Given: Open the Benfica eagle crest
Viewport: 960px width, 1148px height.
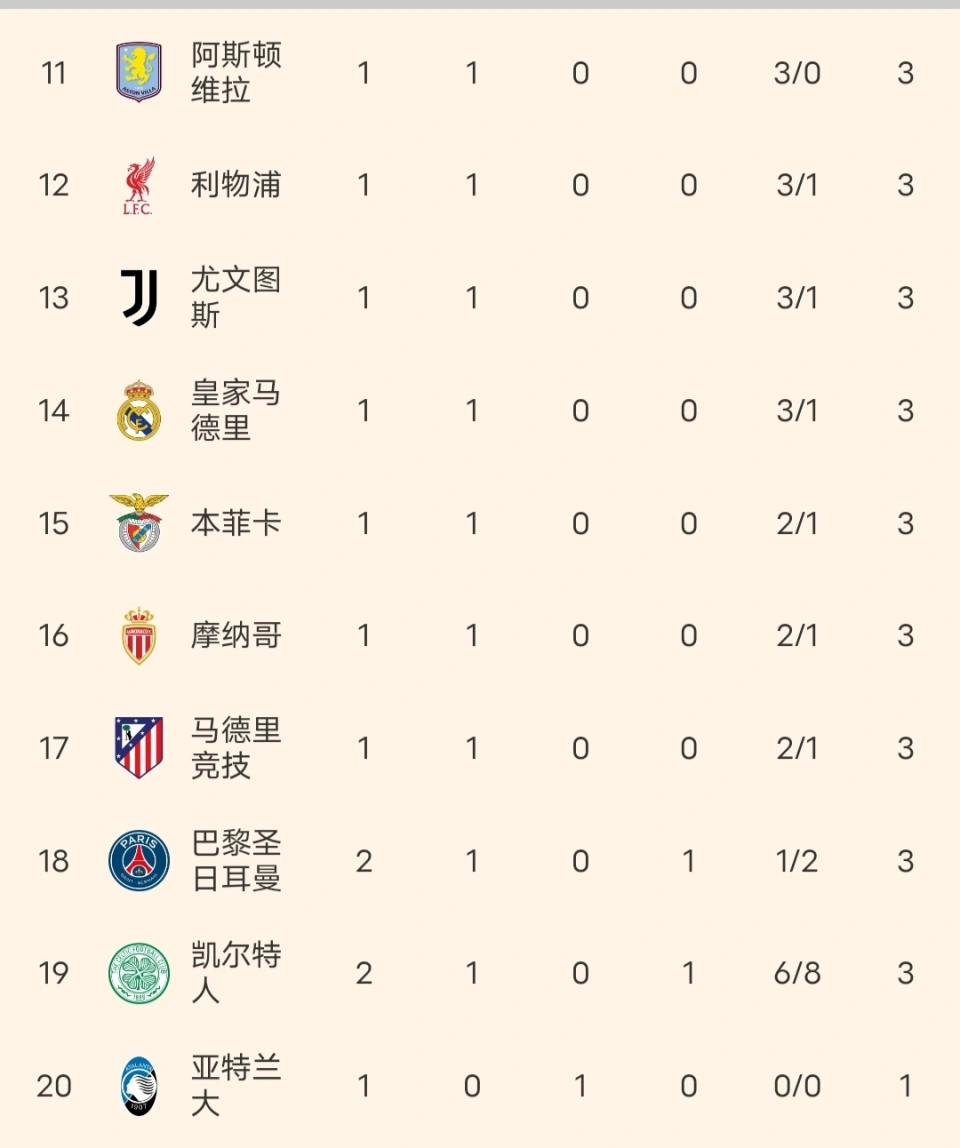Looking at the screenshot, I should pyautogui.click(x=139, y=523).
